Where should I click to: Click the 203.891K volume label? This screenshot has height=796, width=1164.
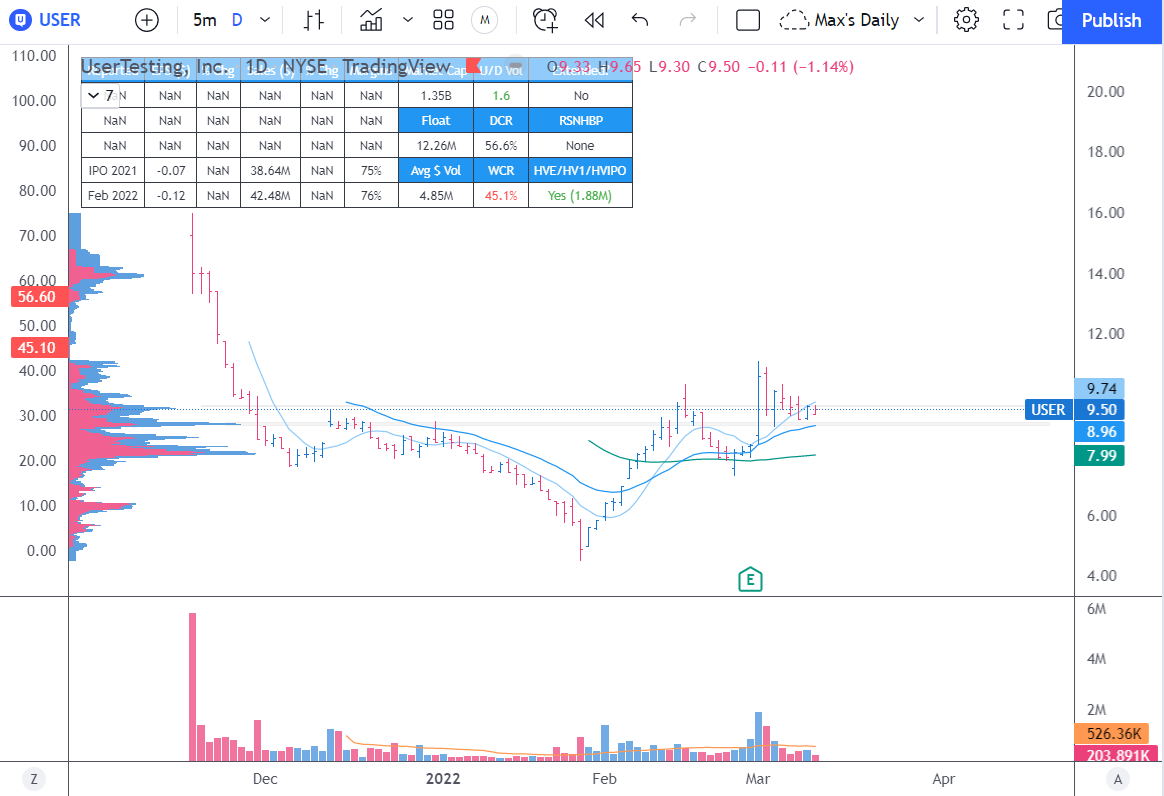click(1116, 754)
